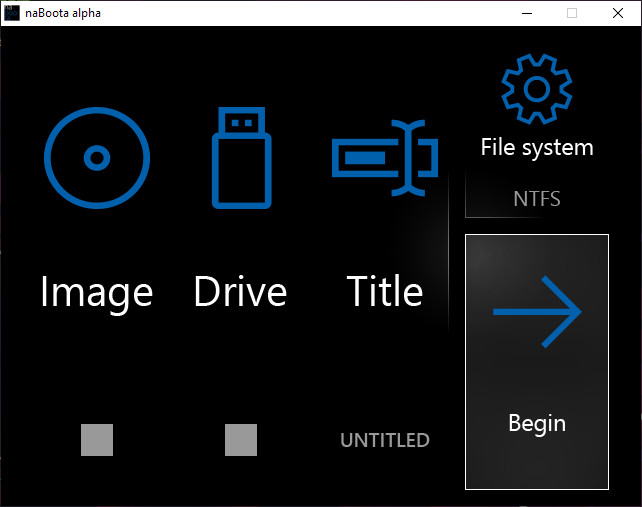Click the blue arrow on Begin
Viewport: 642px width, 507px height.
537,312
